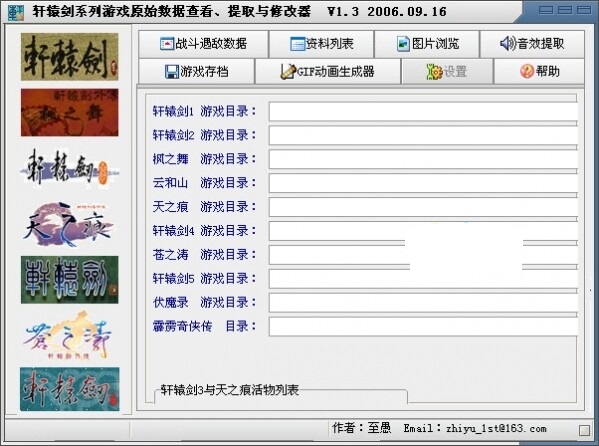Viewport: 599px width, 446px height.
Task: Click the list icon beside 资料列表
Action: tap(297, 44)
